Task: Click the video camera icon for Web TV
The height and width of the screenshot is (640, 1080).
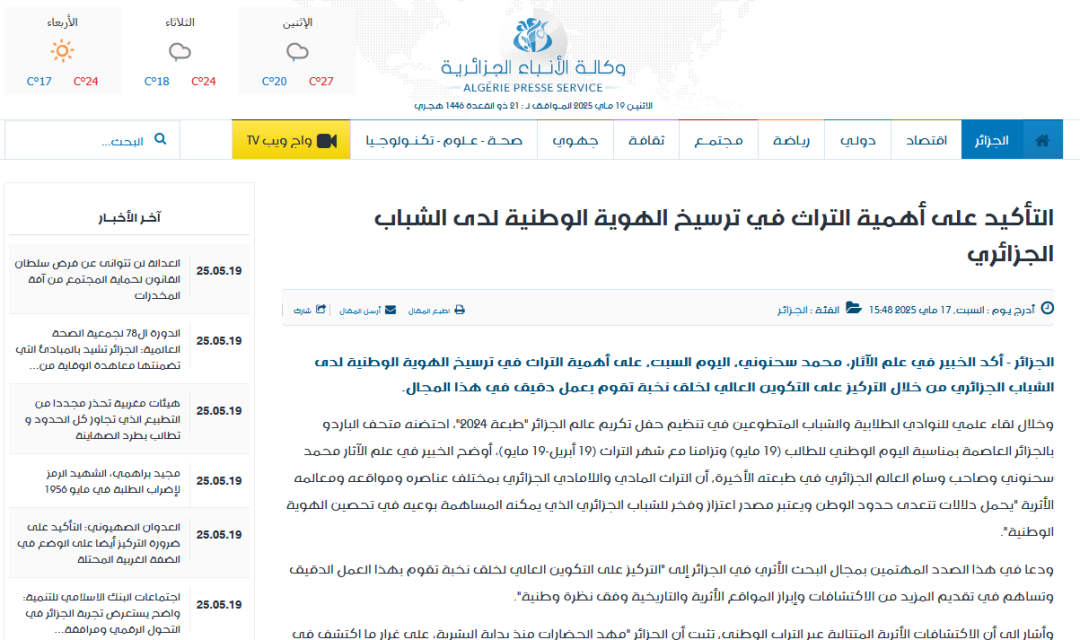Action: coord(326,140)
